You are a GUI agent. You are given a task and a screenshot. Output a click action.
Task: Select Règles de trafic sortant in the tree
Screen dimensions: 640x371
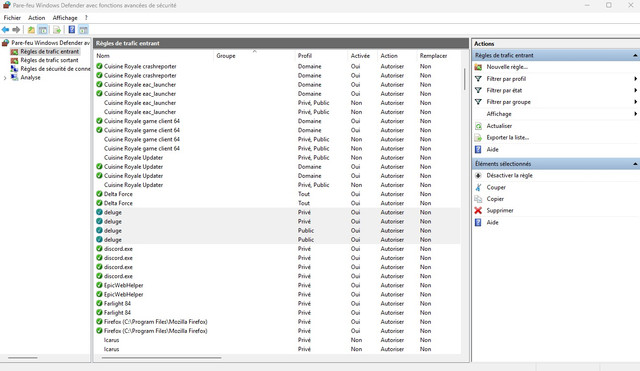tap(49, 60)
